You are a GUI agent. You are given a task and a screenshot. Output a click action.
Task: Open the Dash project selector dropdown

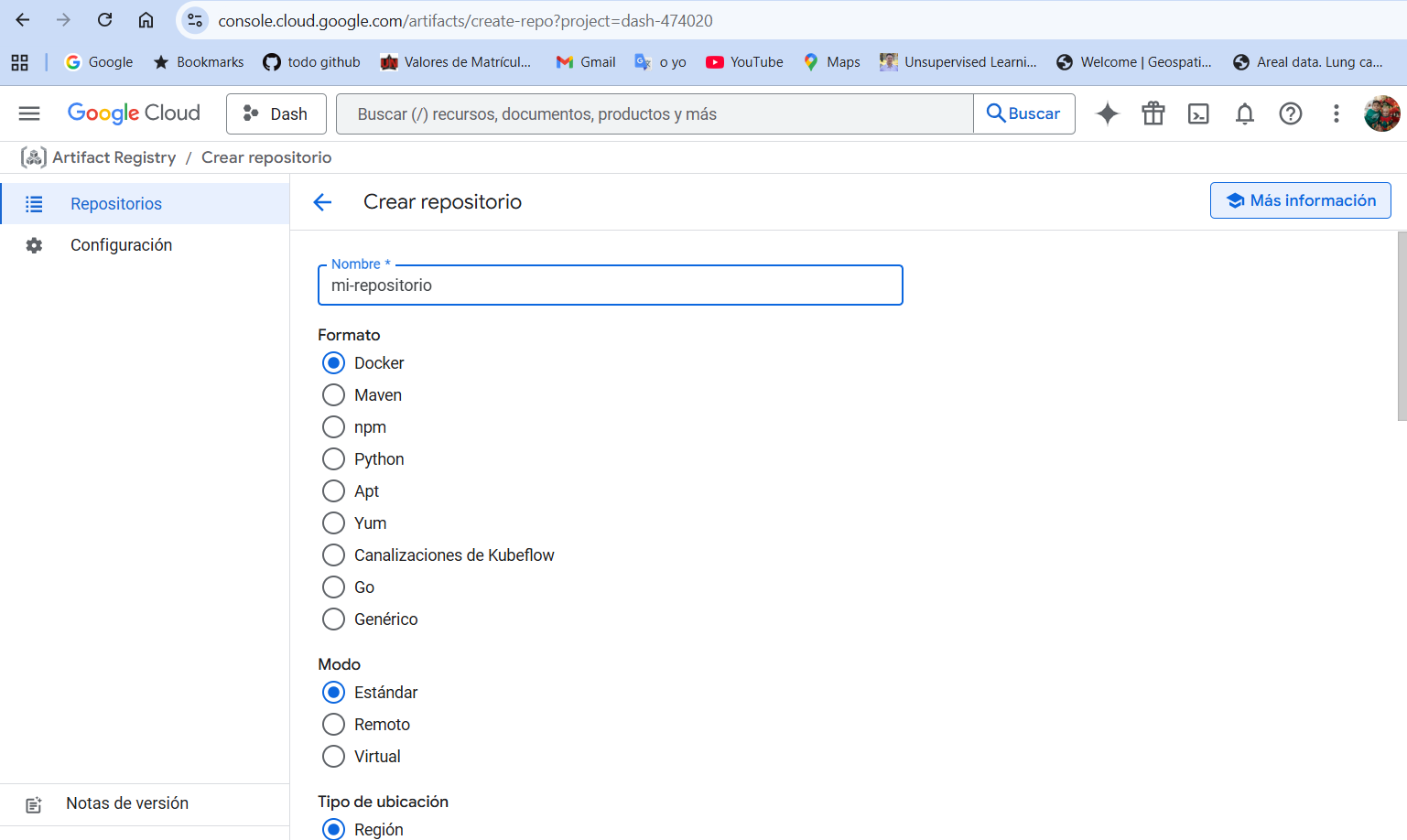click(276, 113)
